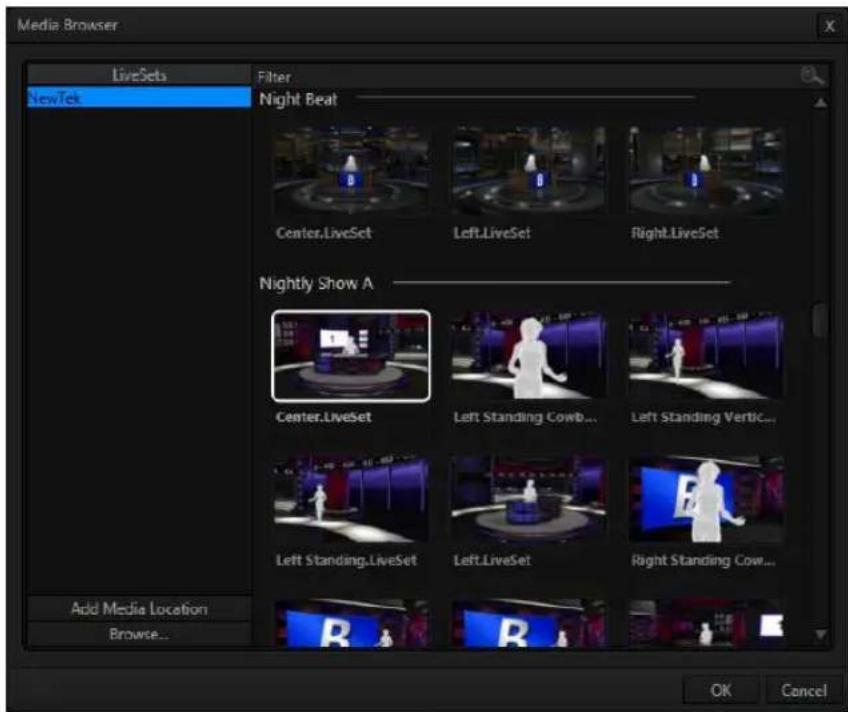The height and width of the screenshot is (712, 848).
Task: Select Nightly Show A Center.LiveSet thumbnail
Action: pos(352,356)
